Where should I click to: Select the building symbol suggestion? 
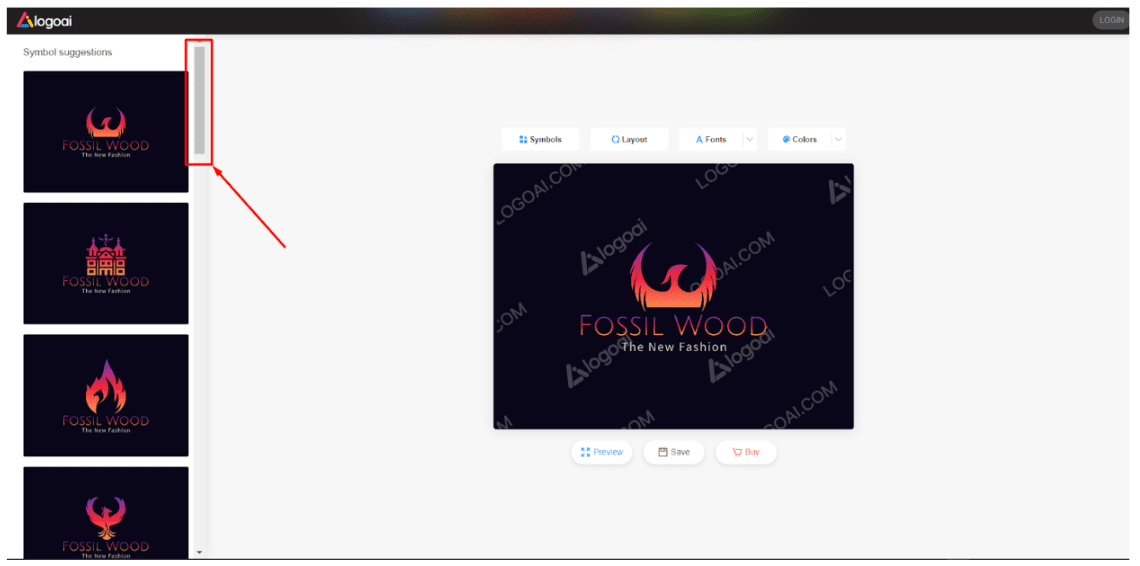point(105,263)
